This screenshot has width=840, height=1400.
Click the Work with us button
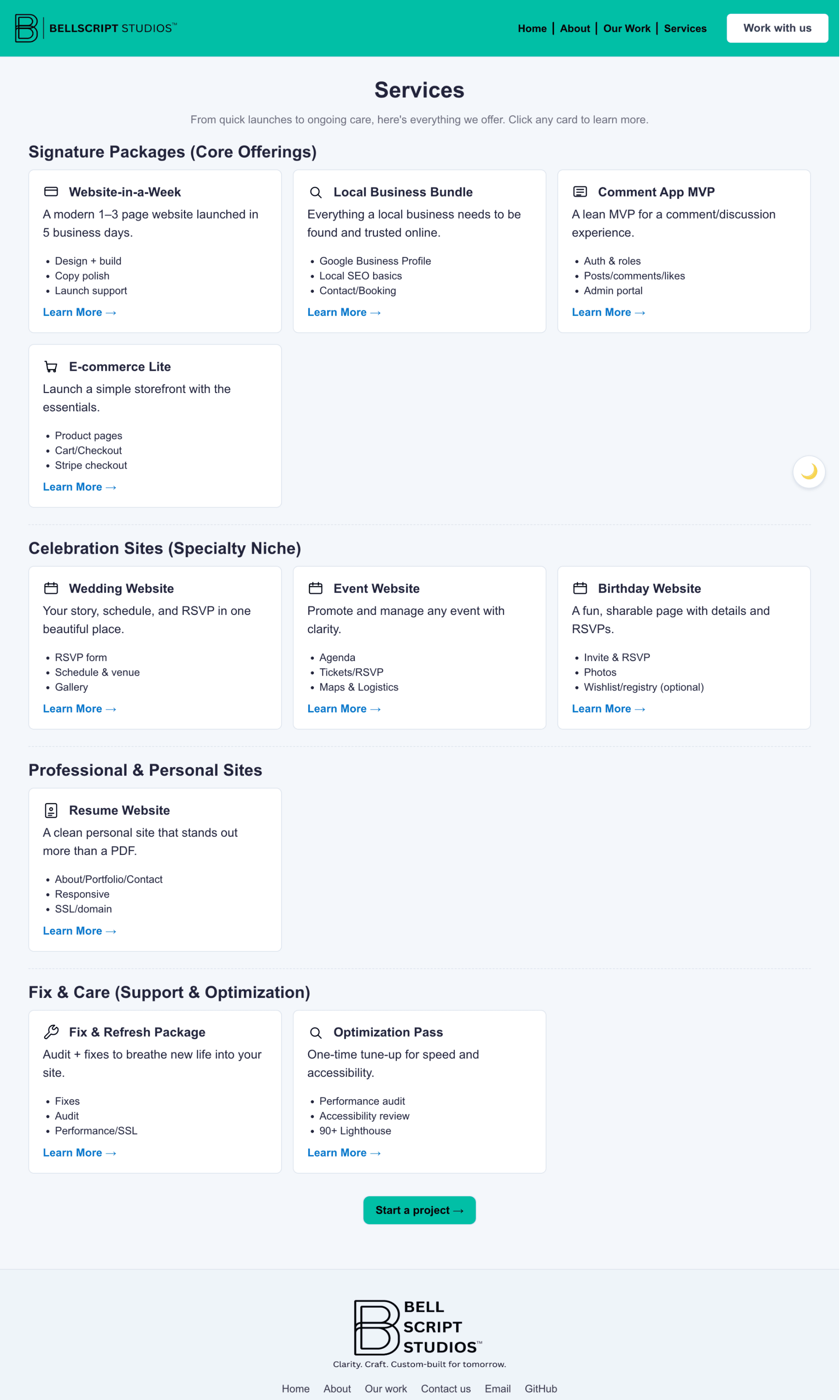click(777, 28)
